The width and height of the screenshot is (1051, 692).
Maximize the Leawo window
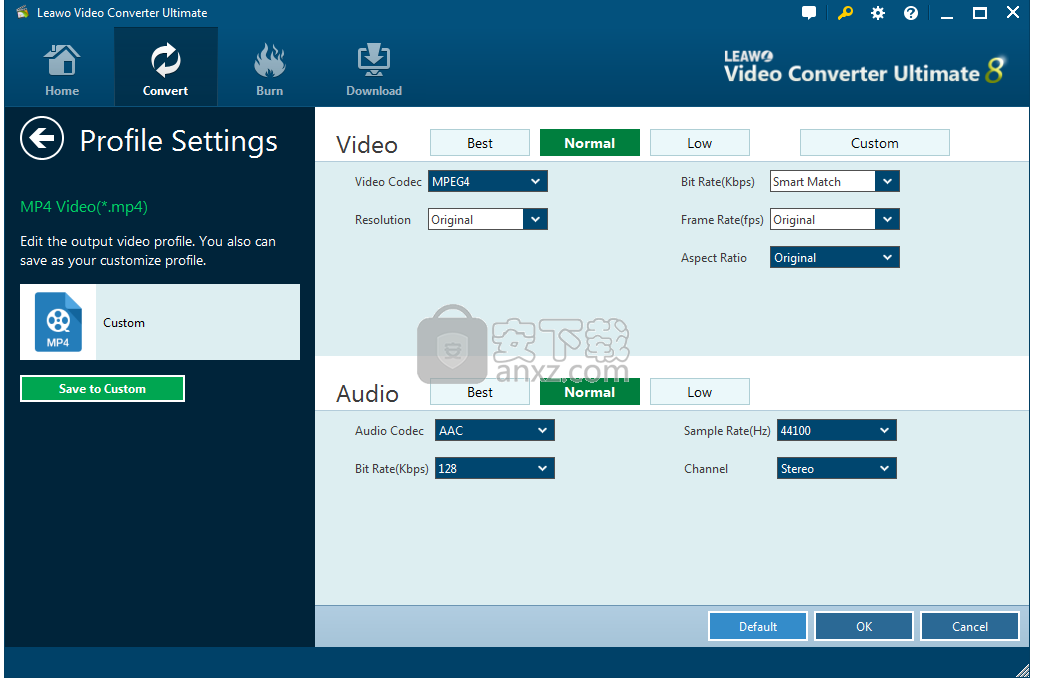pos(980,13)
